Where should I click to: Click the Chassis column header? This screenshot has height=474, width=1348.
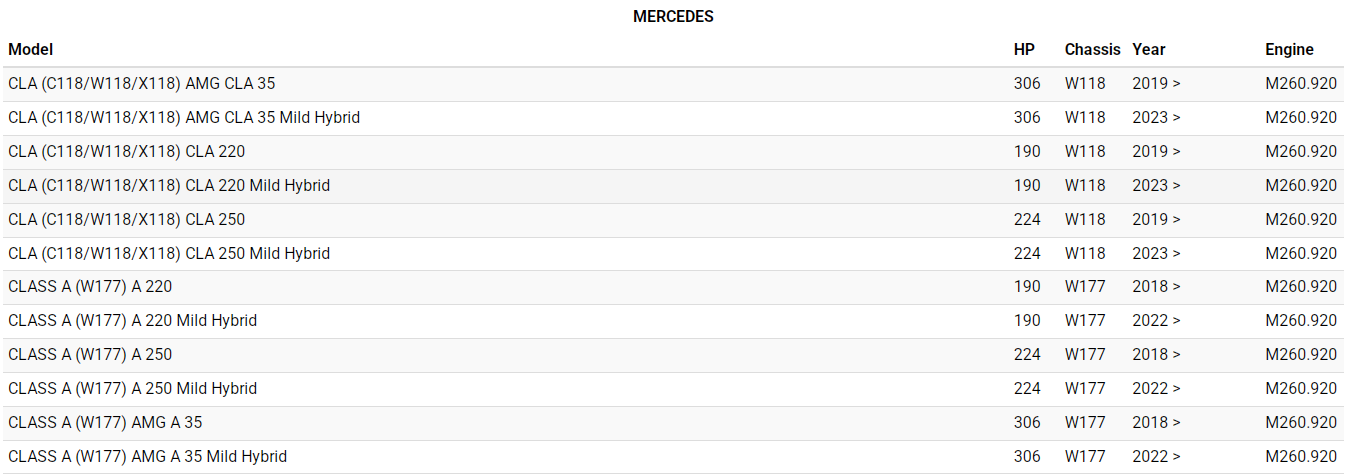coord(1092,49)
